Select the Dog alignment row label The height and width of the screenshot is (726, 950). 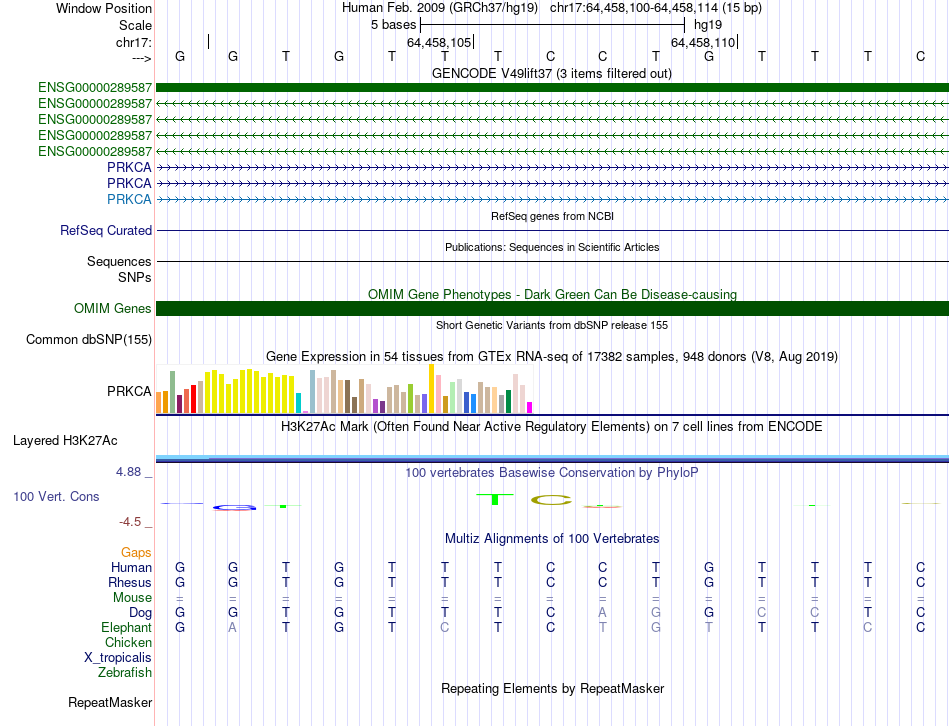(140, 613)
